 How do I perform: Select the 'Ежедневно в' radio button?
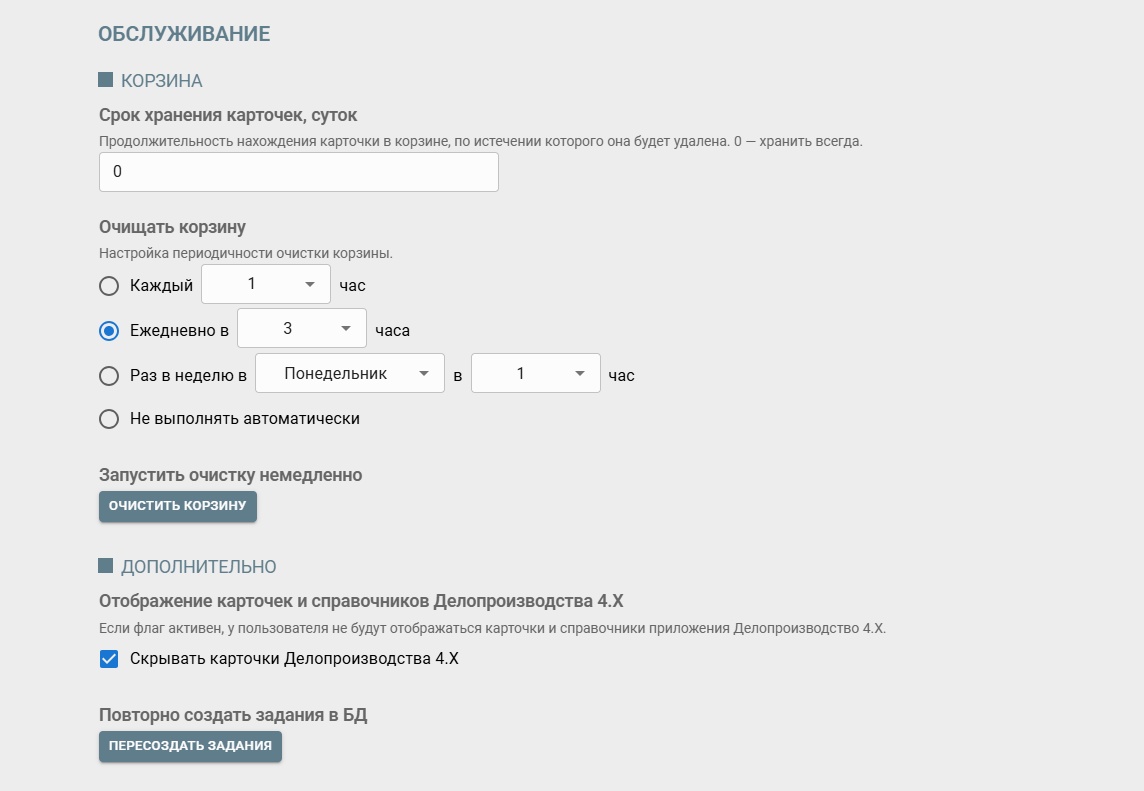109,330
